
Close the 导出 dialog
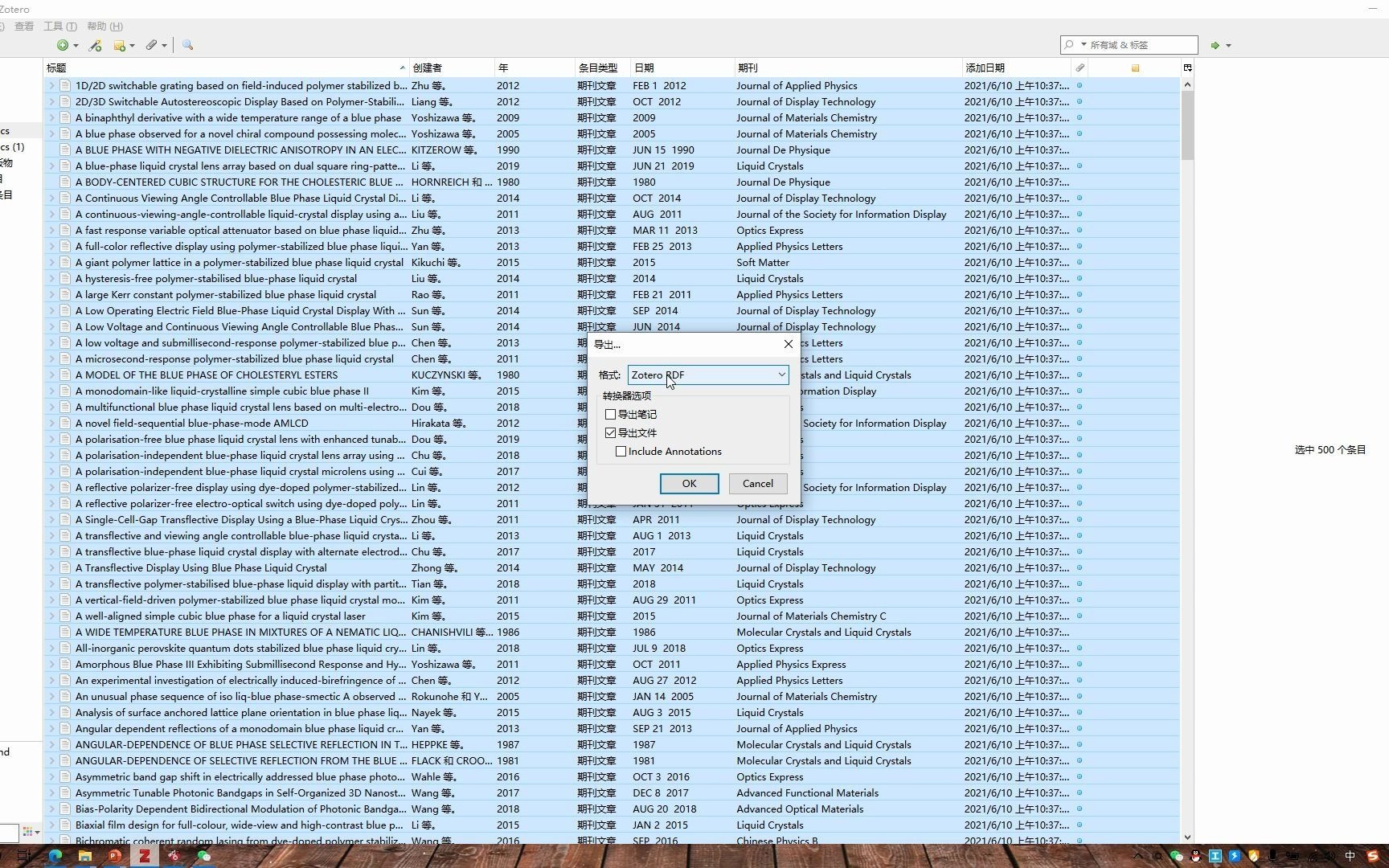[x=789, y=344]
